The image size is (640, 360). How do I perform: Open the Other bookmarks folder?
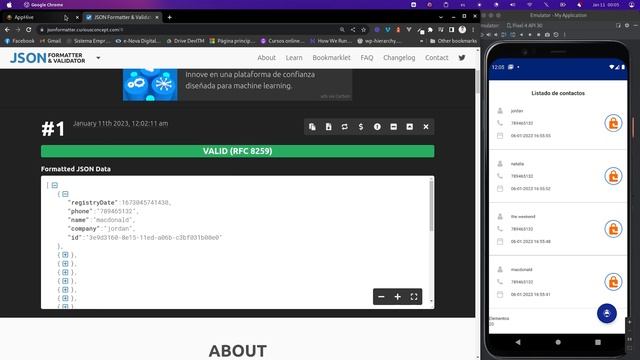click(x=453, y=41)
